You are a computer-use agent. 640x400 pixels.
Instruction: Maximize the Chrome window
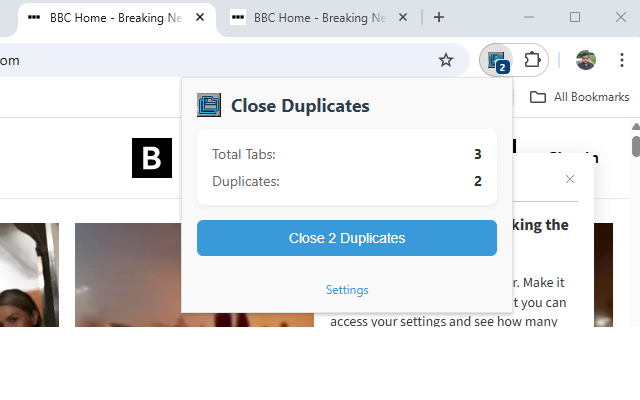click(x=575, y=17)
